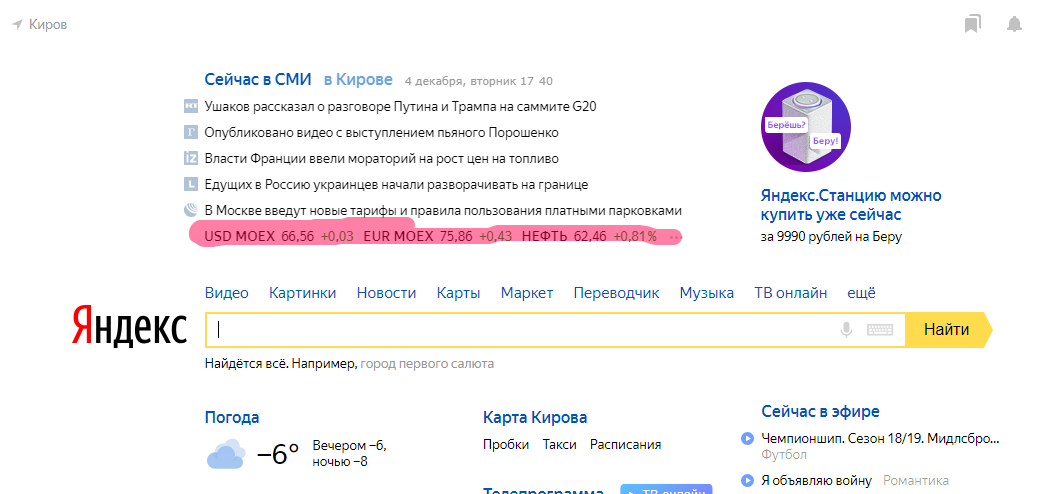
Task: Open Яндекс.Станцию можно купить уже сейчас link
Action: point(851,206)
